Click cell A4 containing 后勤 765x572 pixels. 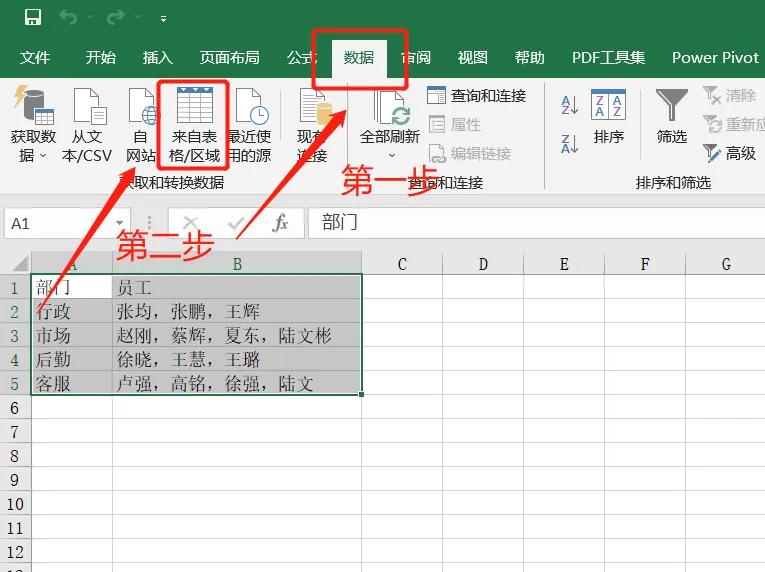pyautogui.click(x=72, y=359)
